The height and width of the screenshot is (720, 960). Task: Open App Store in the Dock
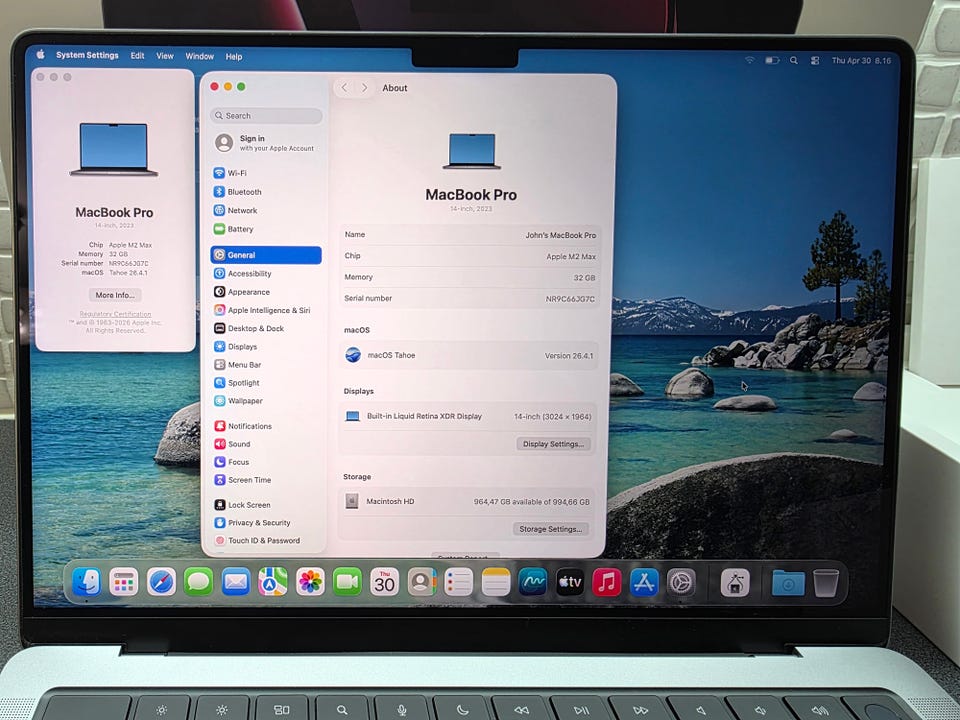coord(644,582)
